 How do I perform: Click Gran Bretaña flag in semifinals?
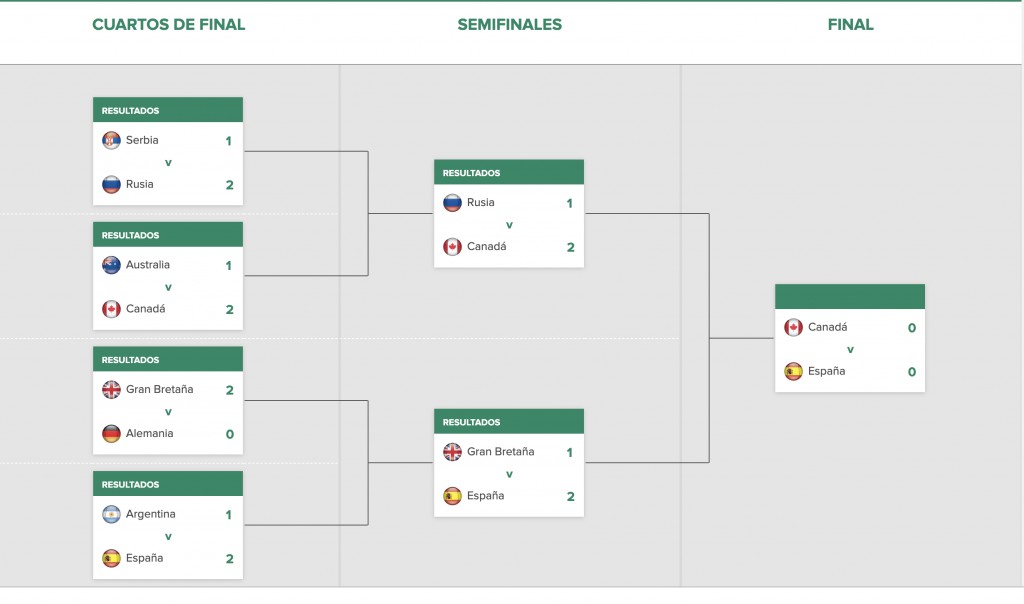tap(452, 452)
